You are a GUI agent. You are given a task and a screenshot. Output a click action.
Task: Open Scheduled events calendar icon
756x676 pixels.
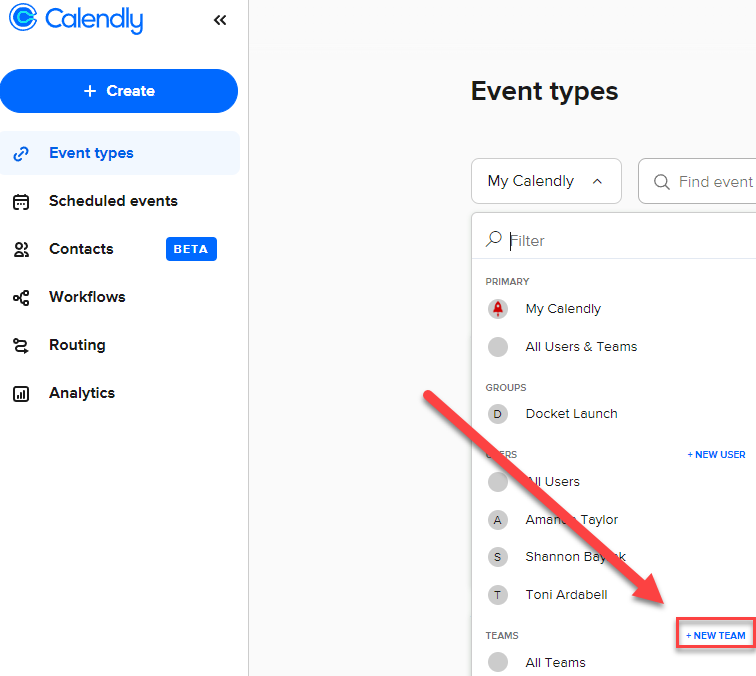pyautogui.click(x=21, y=201)
